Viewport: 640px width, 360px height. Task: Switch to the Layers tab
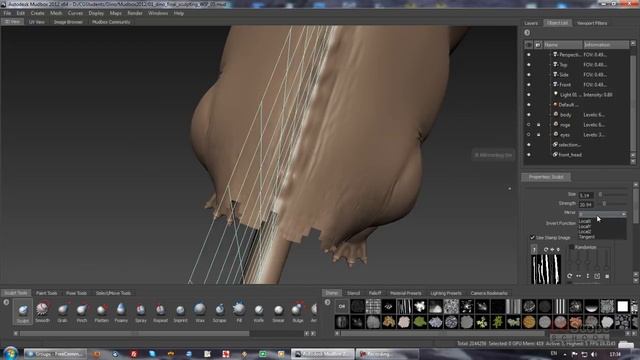point(531,23)
